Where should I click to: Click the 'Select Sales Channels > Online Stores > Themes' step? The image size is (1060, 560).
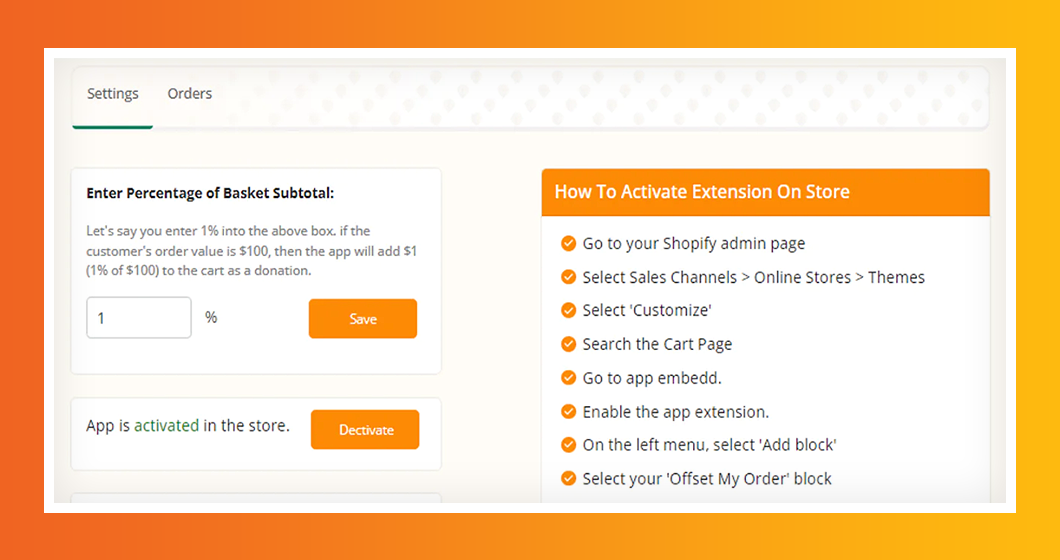coord(754,277)
